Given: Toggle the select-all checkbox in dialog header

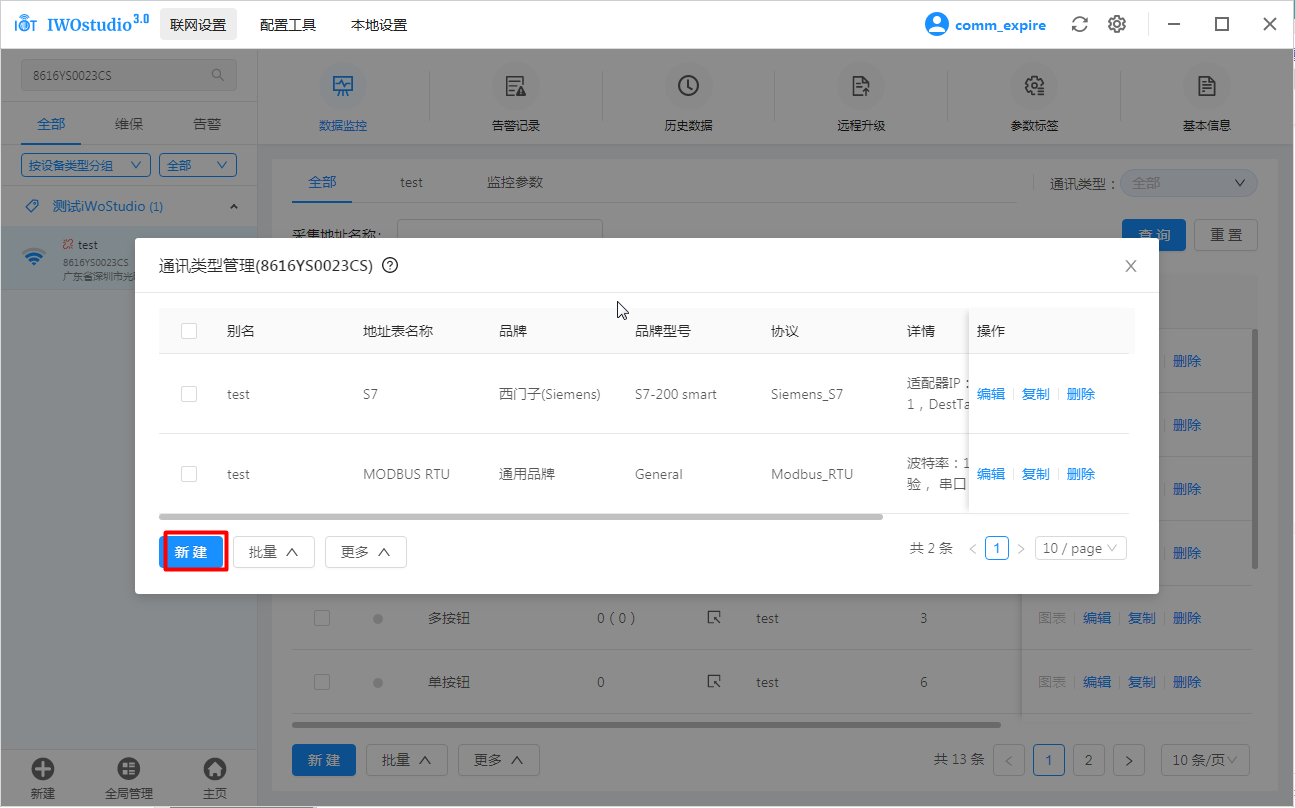Looking at the screenshot, I should [189, 331].
